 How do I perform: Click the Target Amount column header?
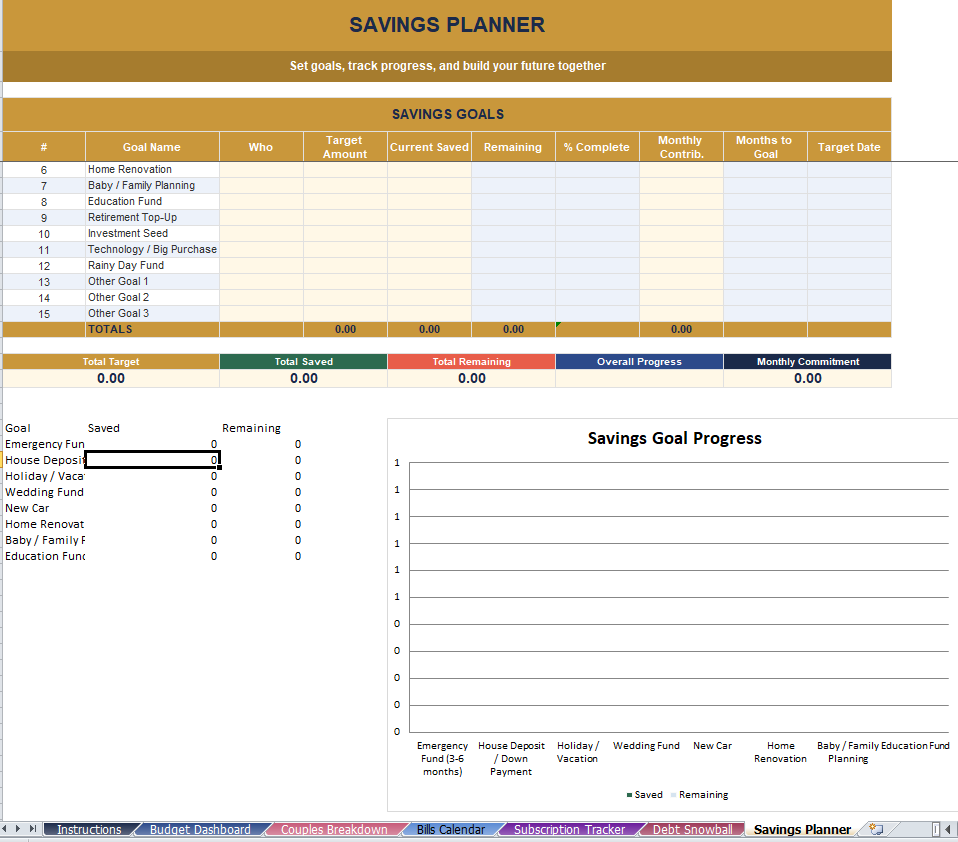click(x=345, y=147)
